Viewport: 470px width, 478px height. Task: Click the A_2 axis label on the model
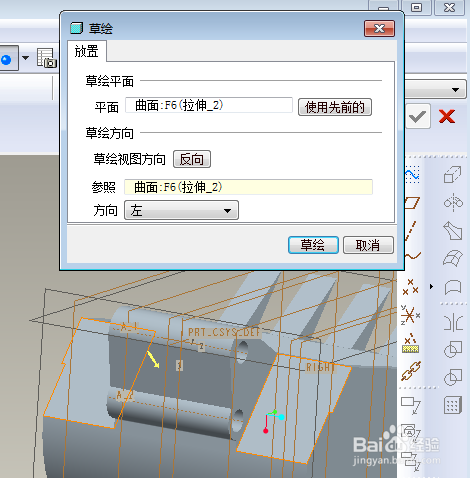point(125,395)
